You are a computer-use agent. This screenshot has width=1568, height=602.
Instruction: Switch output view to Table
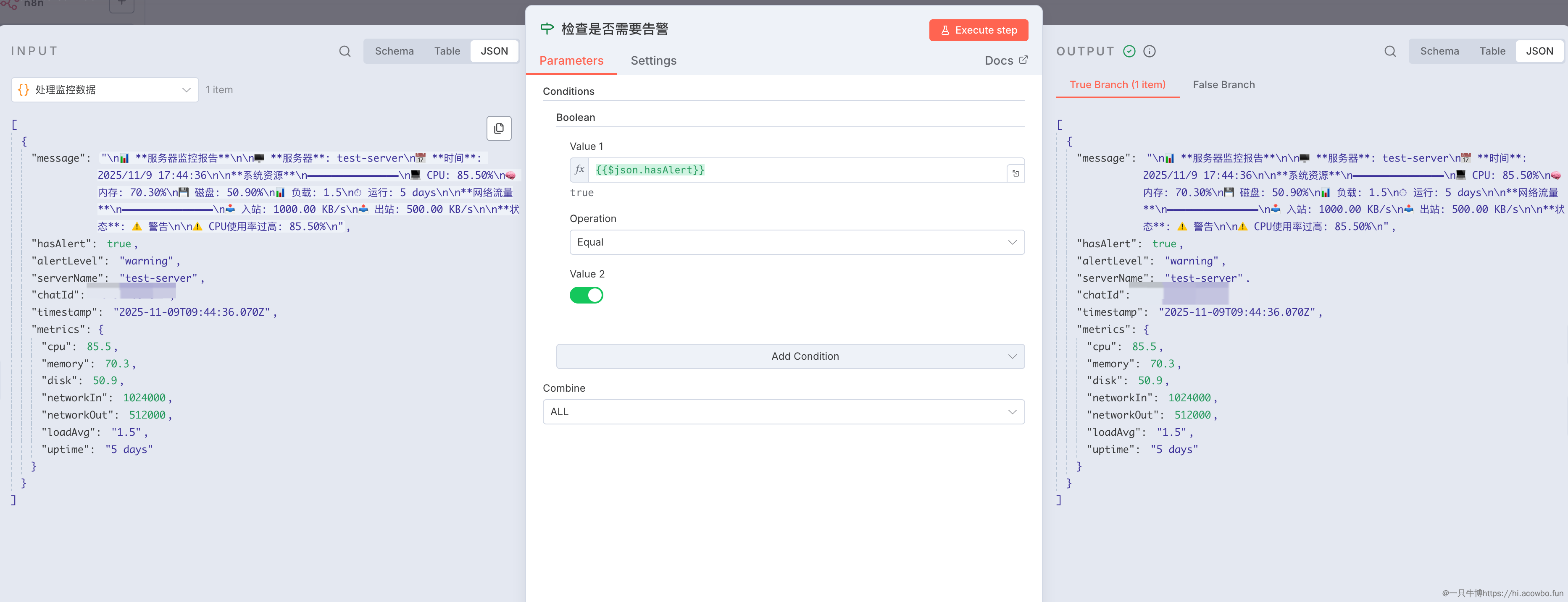(x=1492, y=51)
